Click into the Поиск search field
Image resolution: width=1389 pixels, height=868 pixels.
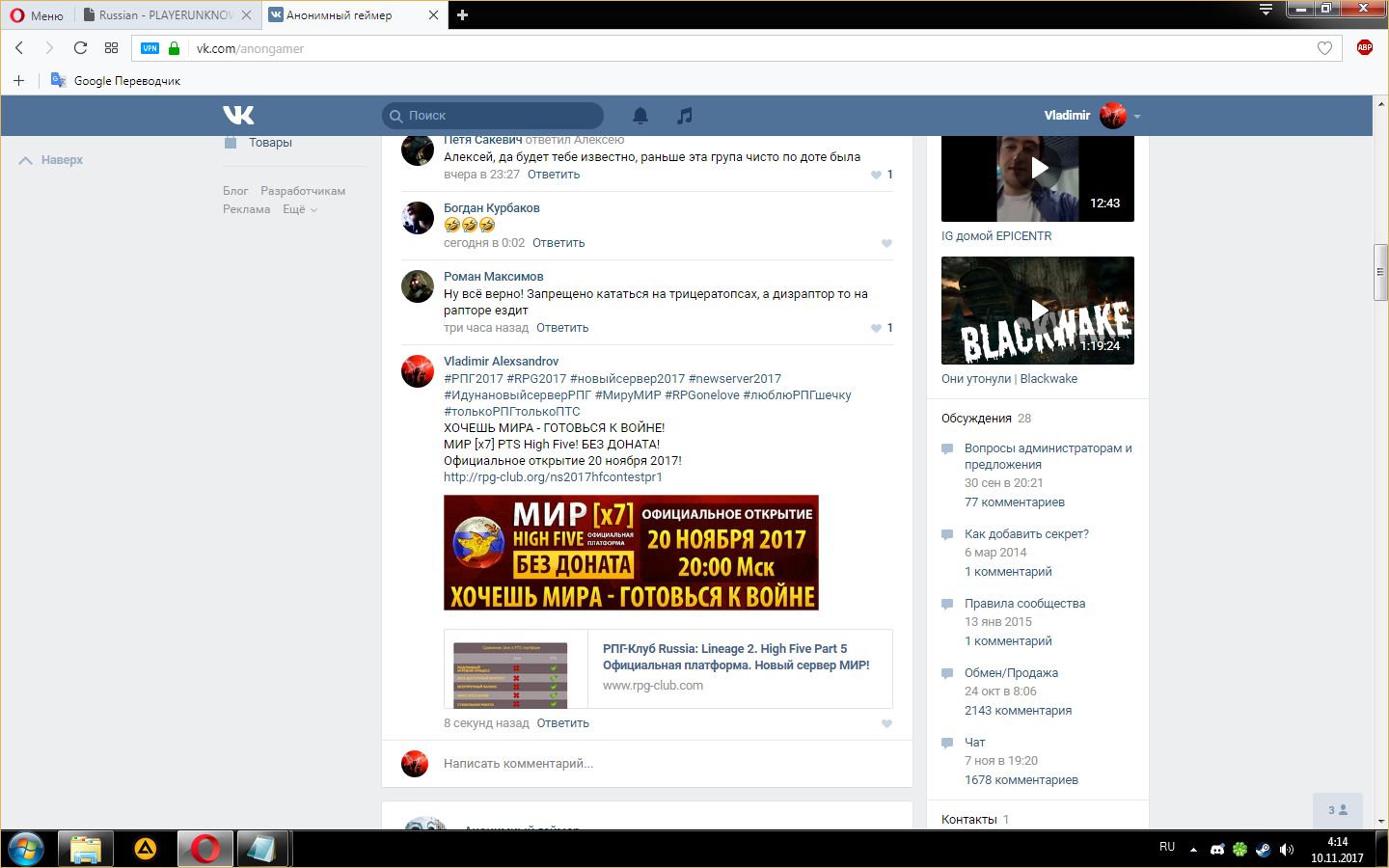point(493,116)
